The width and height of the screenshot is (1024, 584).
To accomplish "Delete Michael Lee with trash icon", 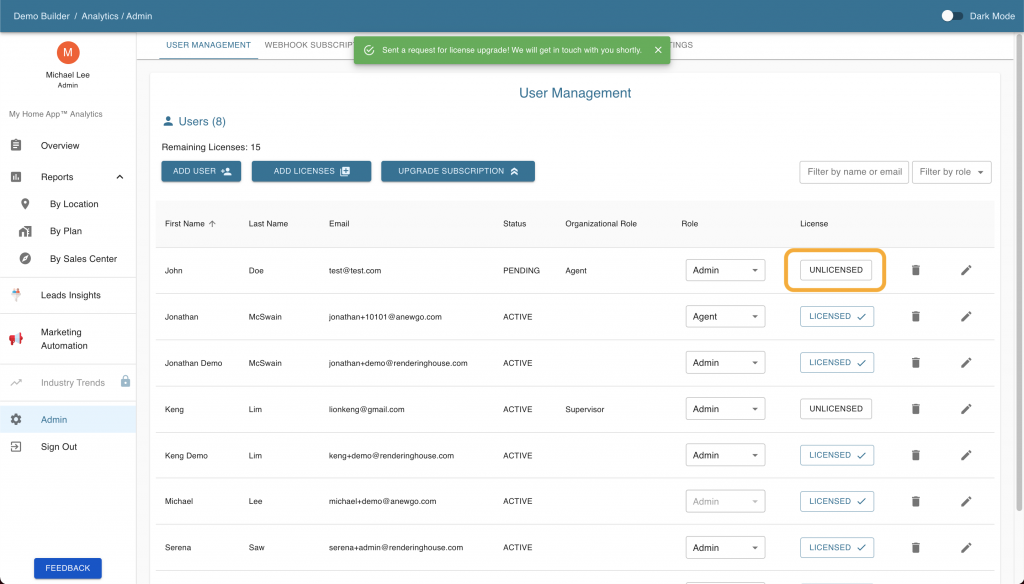I will click(916, 501).
